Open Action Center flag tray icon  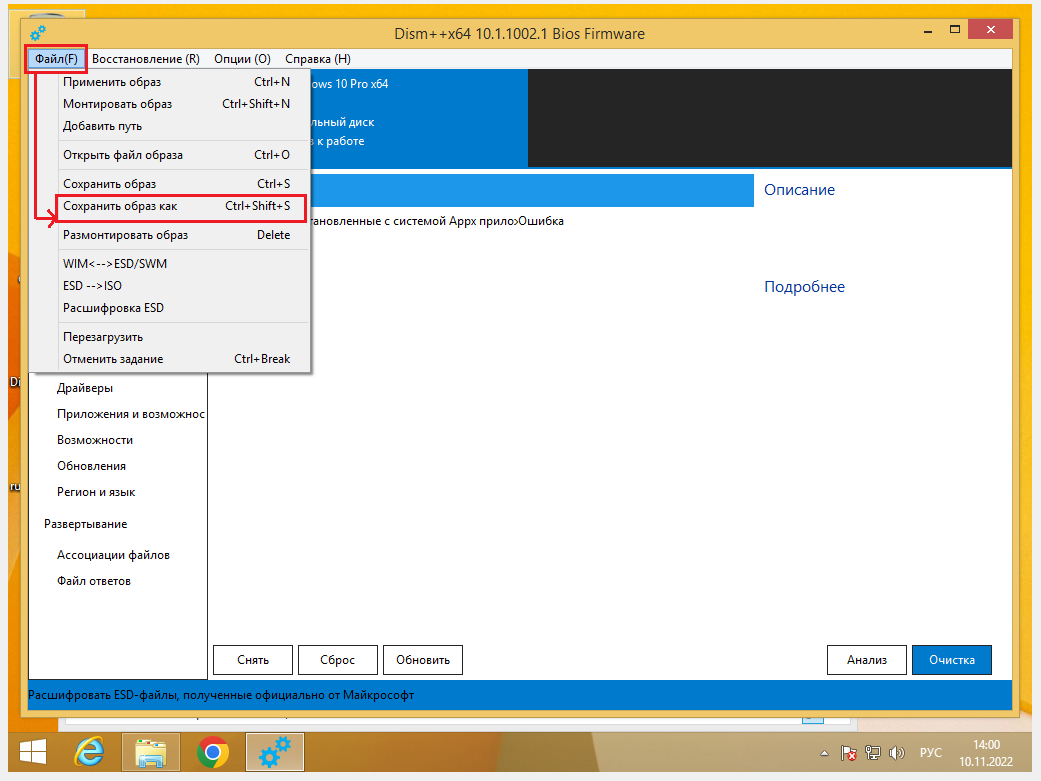click(848, 753)
